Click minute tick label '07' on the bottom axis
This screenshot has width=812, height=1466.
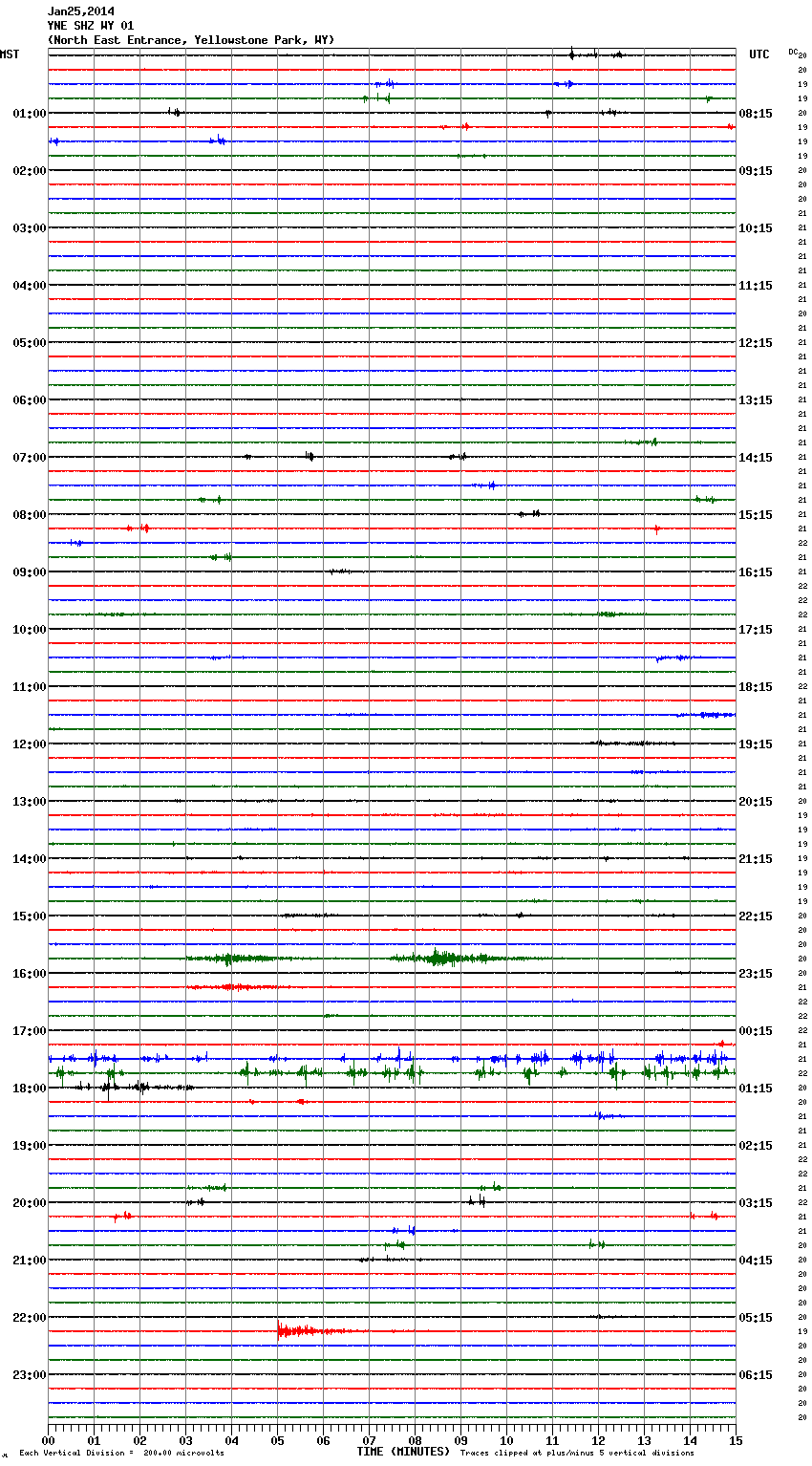tap(369, 1440)
